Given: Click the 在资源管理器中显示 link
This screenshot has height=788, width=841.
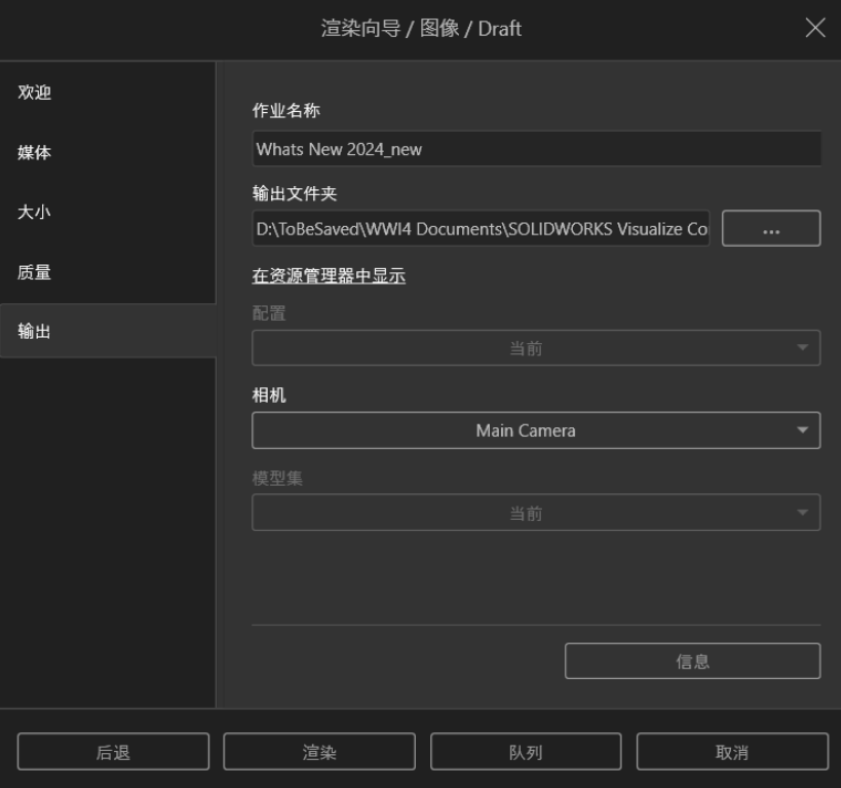Looking at the screenshot, I should coord(328,277).
